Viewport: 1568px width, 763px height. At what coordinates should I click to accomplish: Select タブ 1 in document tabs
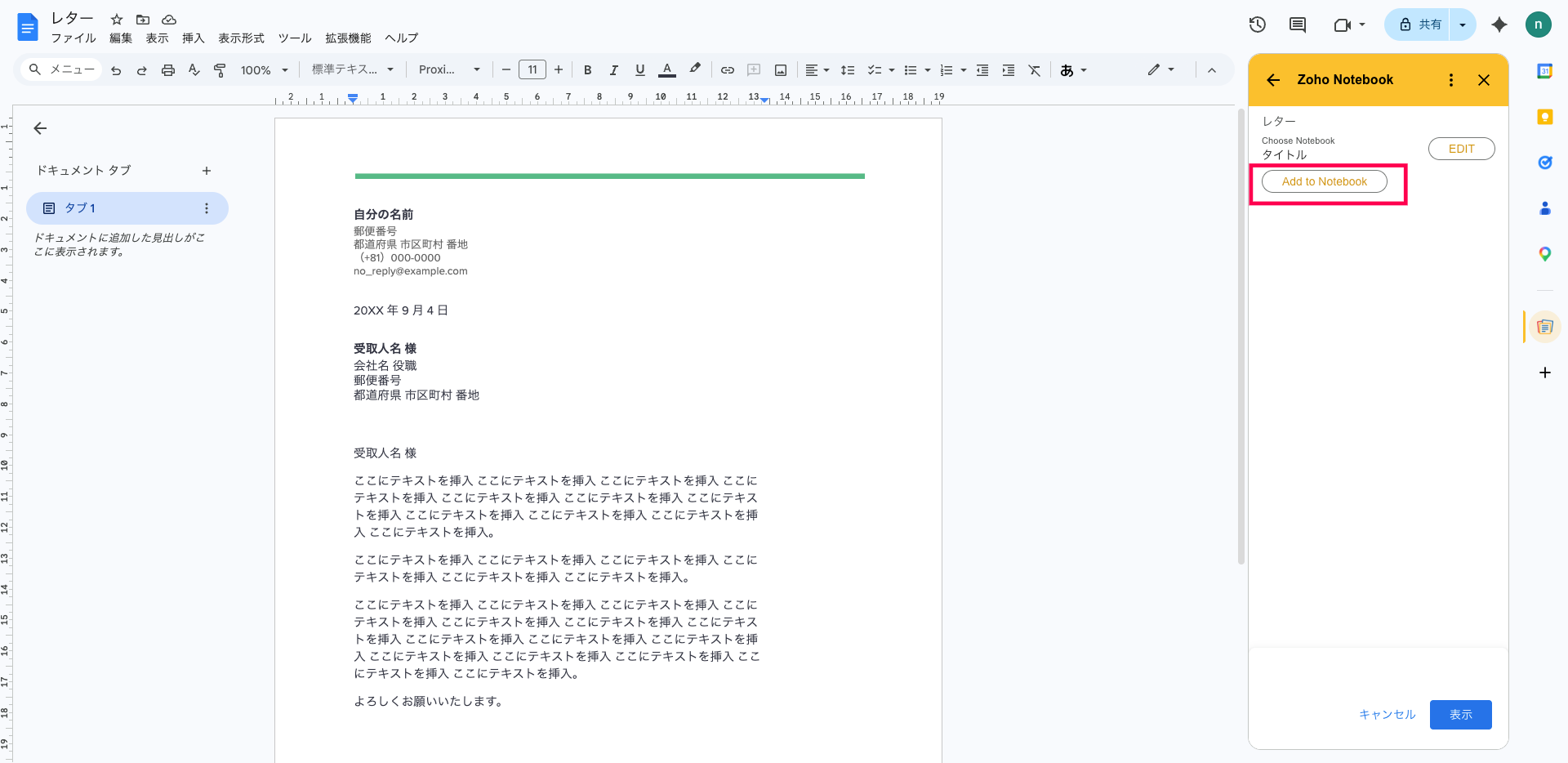[80, 208]
